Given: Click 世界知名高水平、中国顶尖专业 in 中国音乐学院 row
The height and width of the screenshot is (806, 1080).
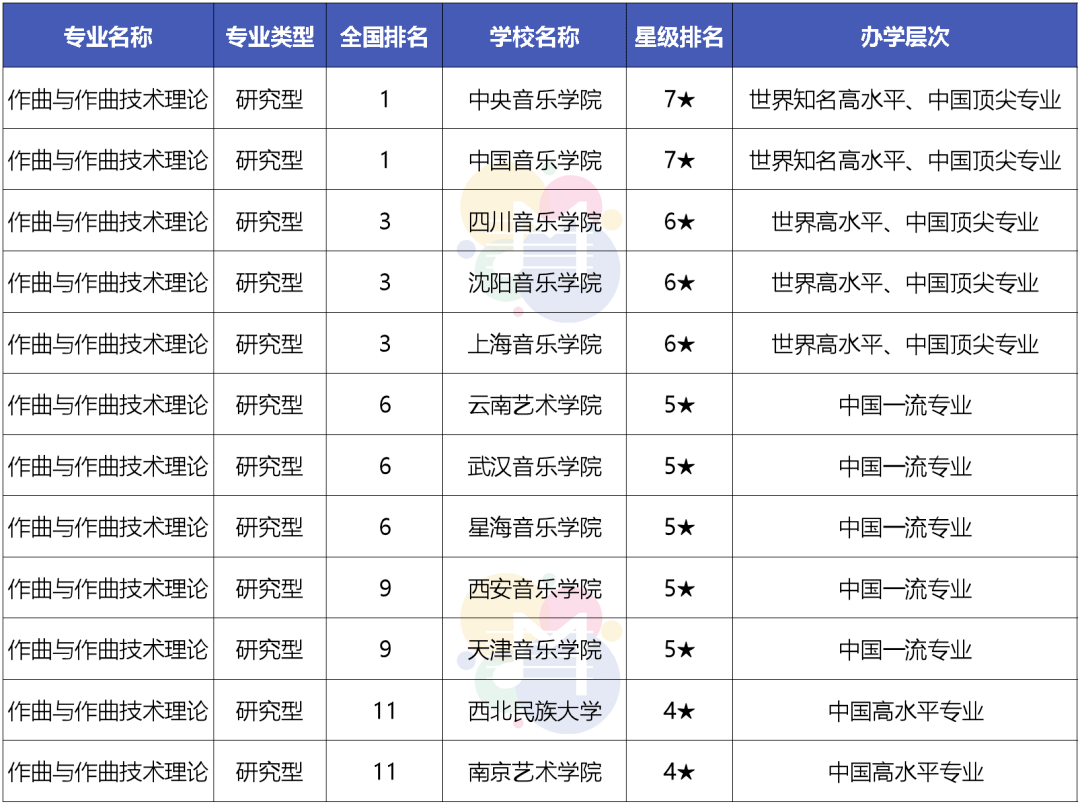Looking at the screenshot, I should point(905,161).
